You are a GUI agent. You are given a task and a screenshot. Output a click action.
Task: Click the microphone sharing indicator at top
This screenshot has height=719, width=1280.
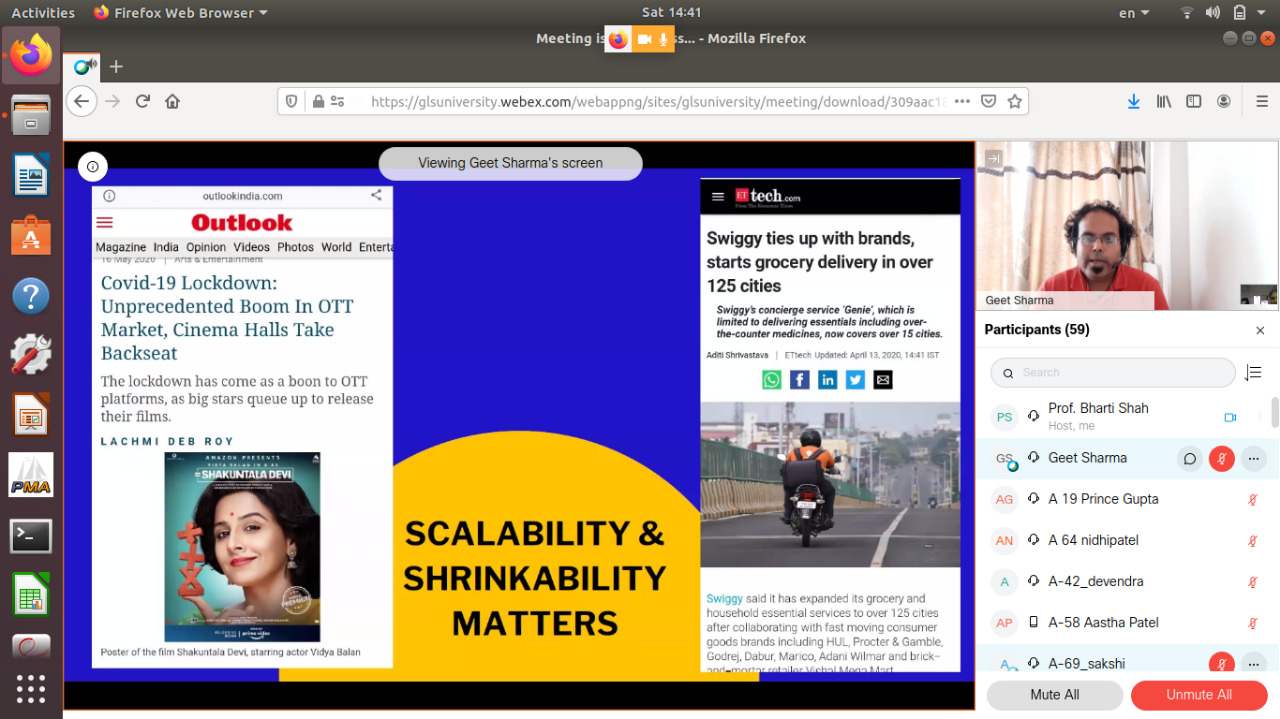coord(663,39)
